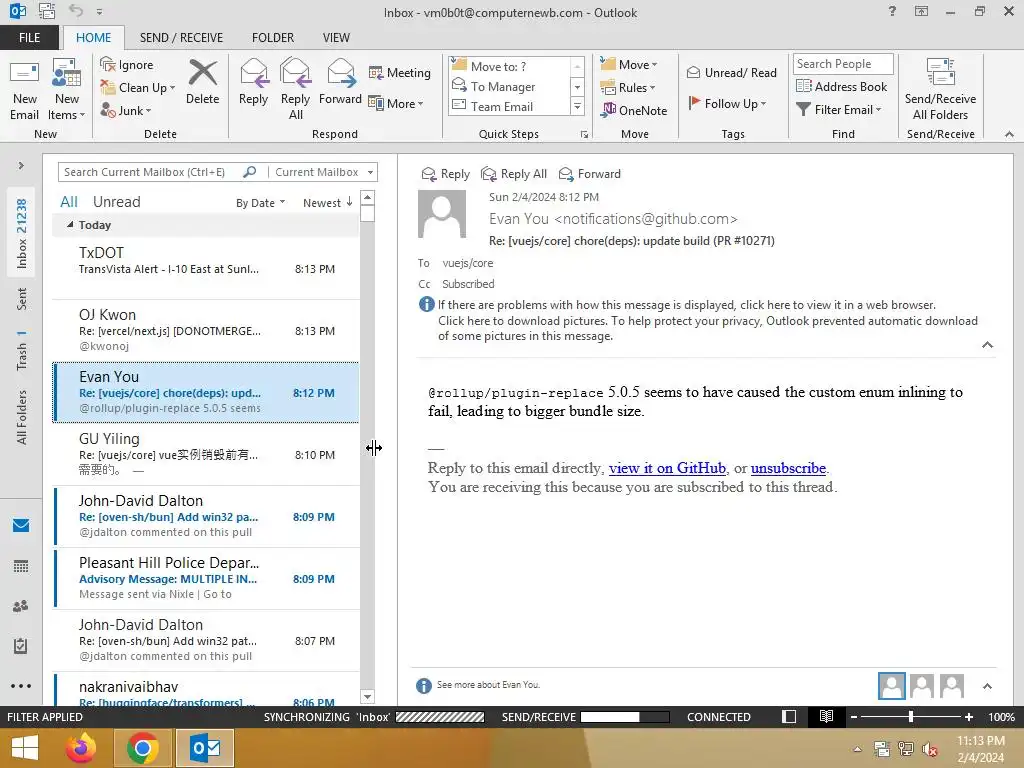
Task: Show All messages filter
Action: (69, 202)
